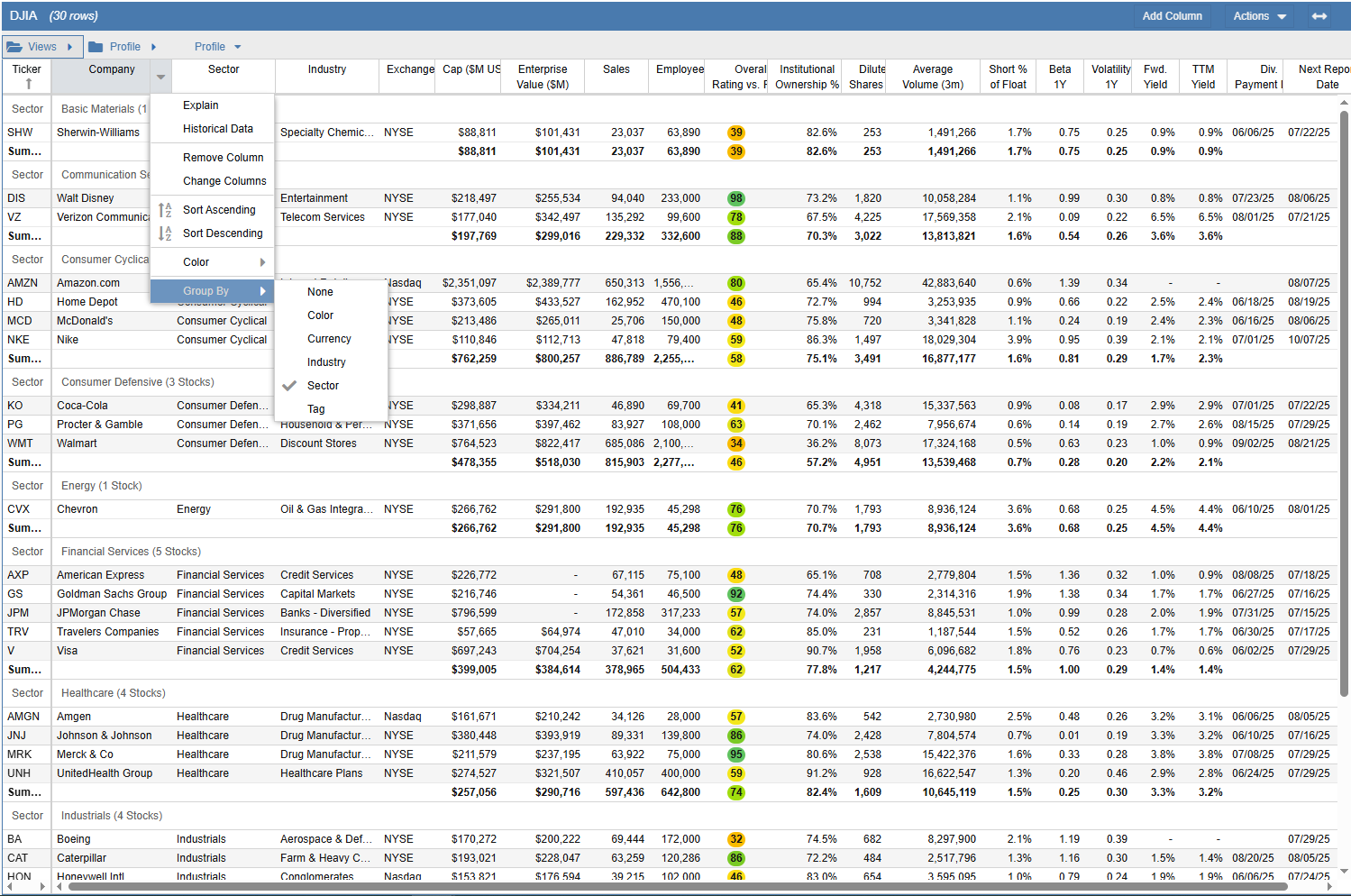The width and height of the screenshot is (1351, 896).
Task: Click the Company column header dropdown arrow
Action: click(x=160, y=78)
